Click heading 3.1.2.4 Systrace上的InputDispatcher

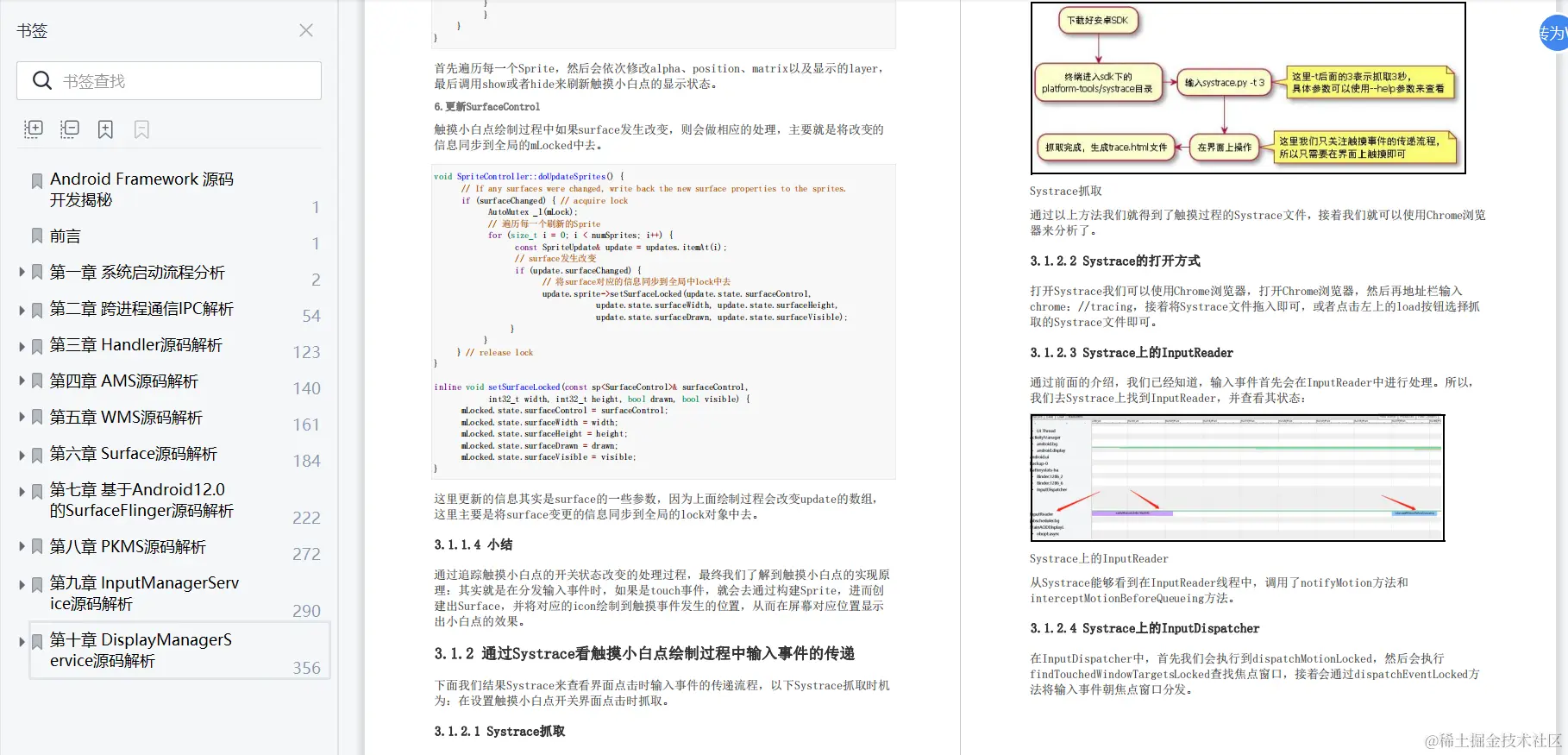[1145, 628]
